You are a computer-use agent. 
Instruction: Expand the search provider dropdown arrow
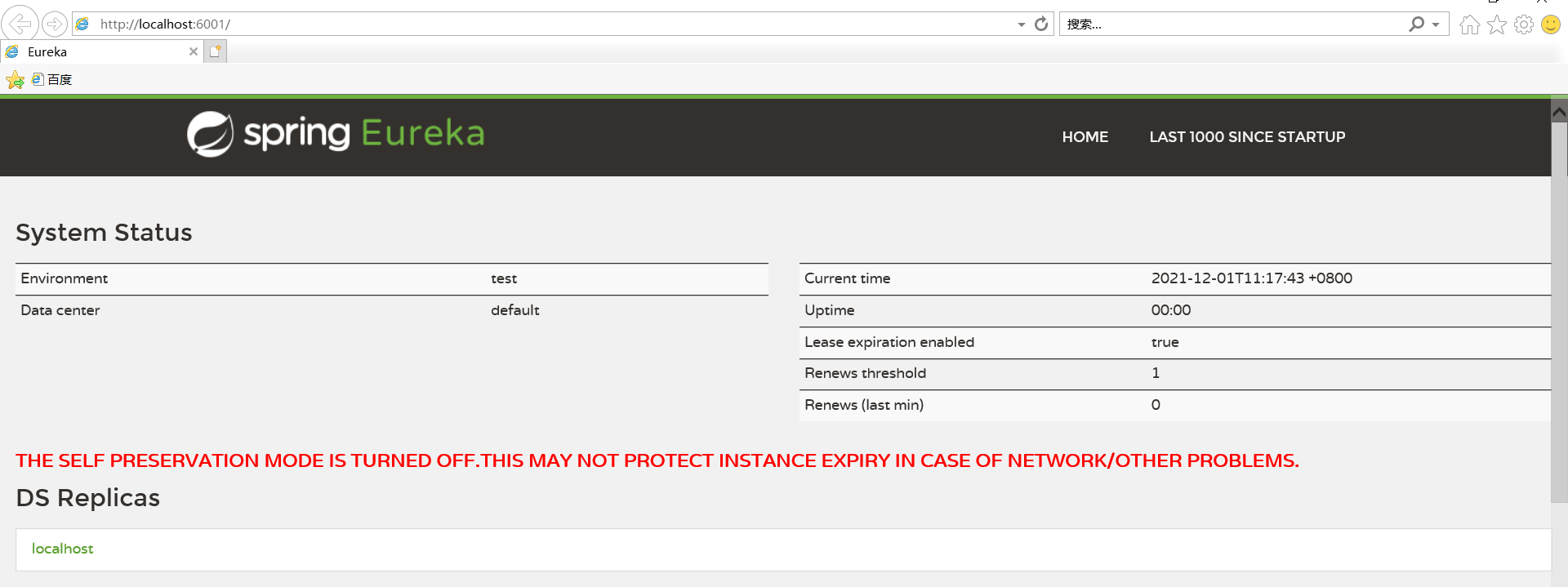click(1436, 24)
